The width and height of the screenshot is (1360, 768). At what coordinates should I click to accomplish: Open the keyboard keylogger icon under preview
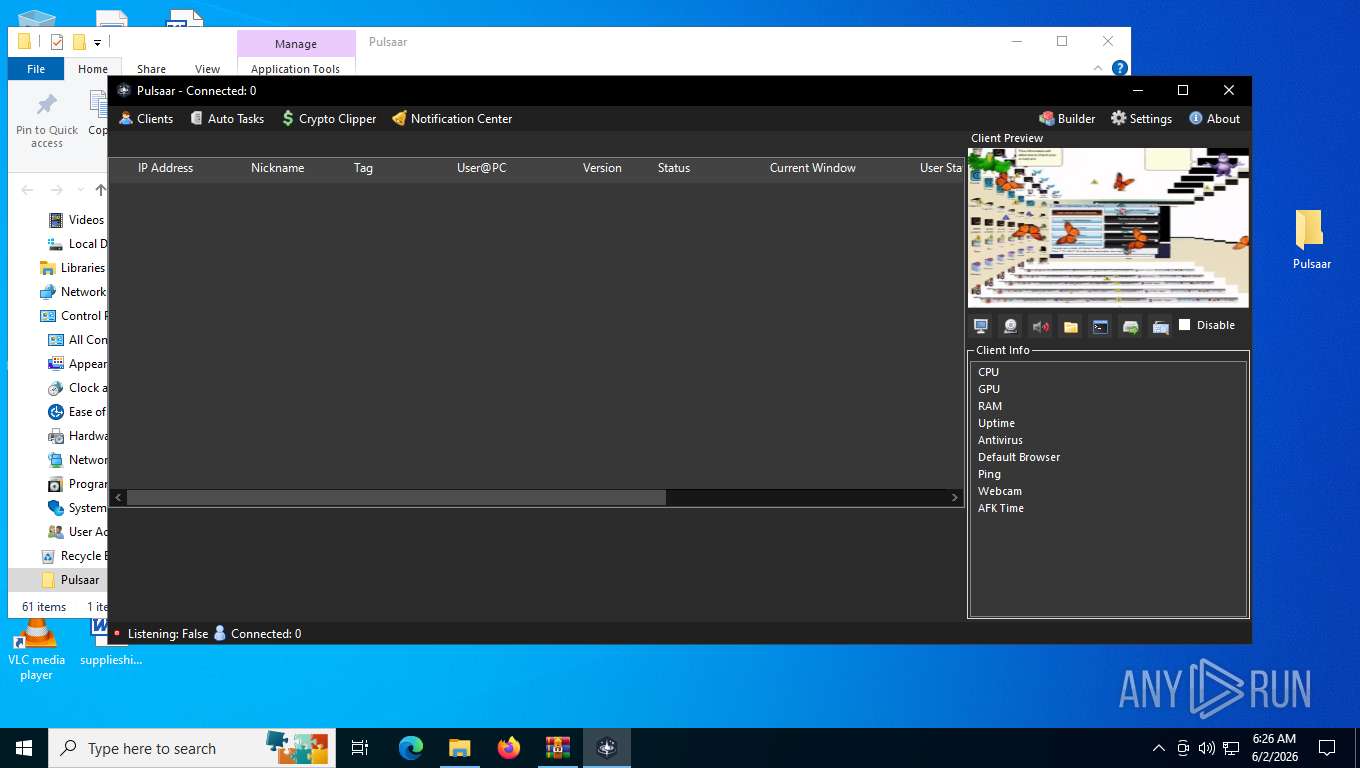[x=1160, y=326]
